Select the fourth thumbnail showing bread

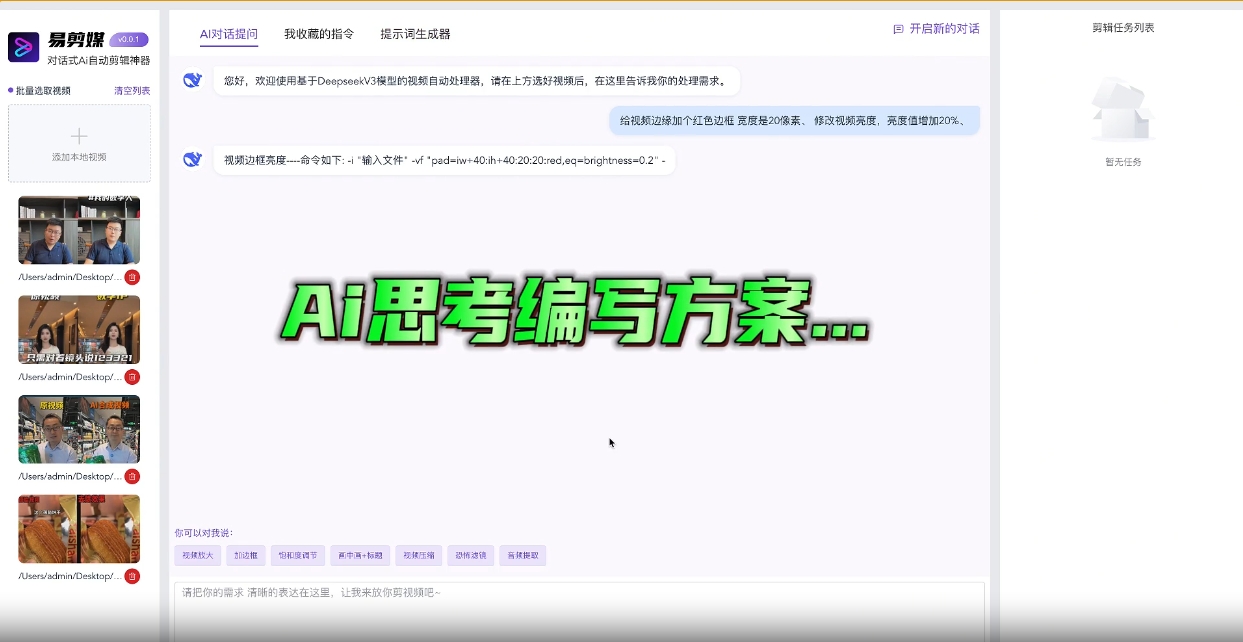(x=79, y=529)
